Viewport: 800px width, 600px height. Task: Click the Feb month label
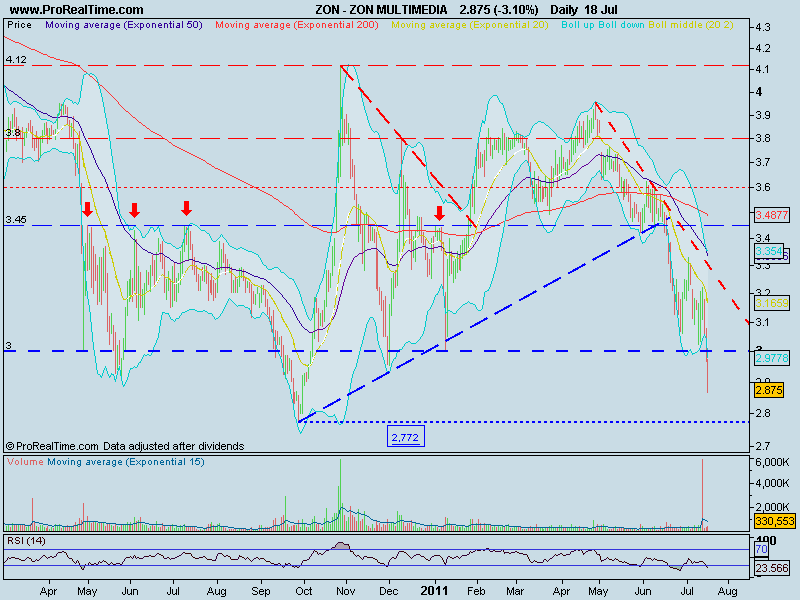click(x=477, y=591)
